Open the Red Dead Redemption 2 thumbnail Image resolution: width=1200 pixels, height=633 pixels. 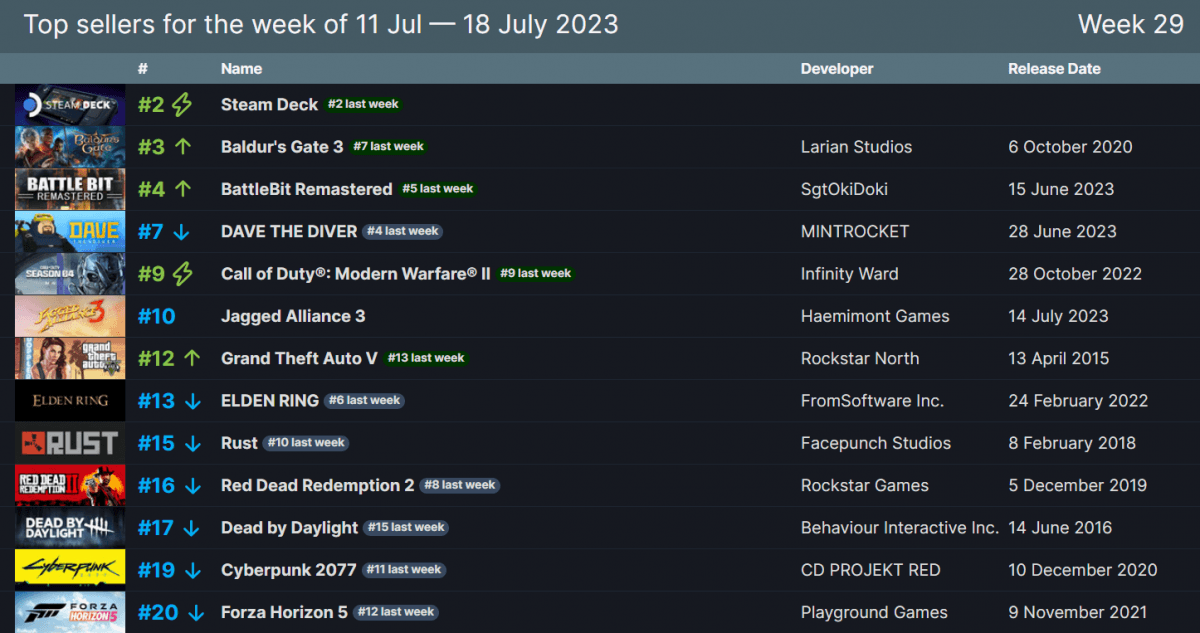tap(70, 485)
